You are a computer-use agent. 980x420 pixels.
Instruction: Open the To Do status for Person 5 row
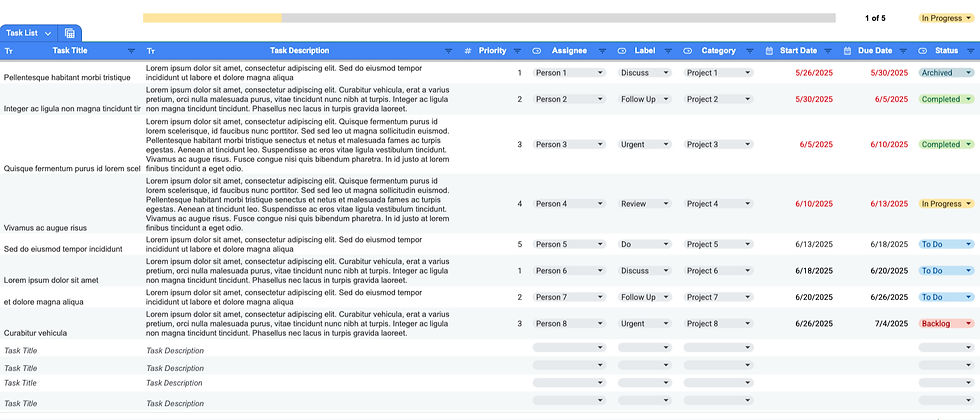(946, 244)
